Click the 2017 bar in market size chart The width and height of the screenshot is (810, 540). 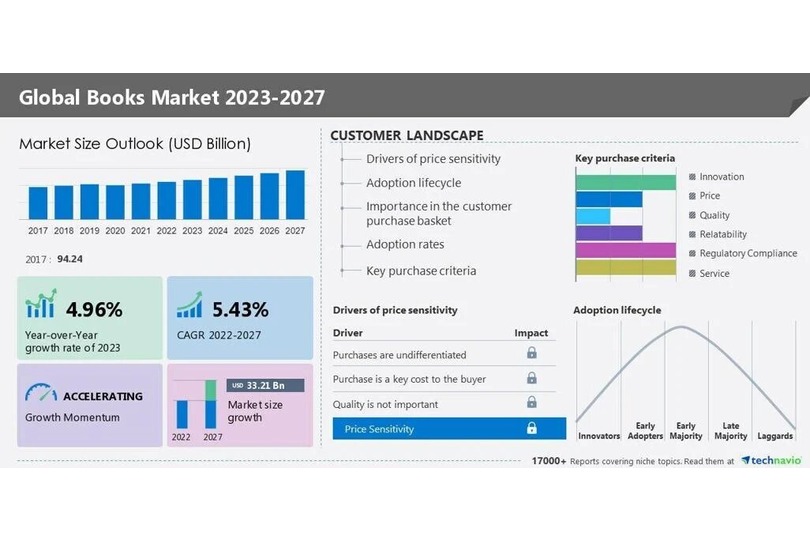[x=38, y=203]
